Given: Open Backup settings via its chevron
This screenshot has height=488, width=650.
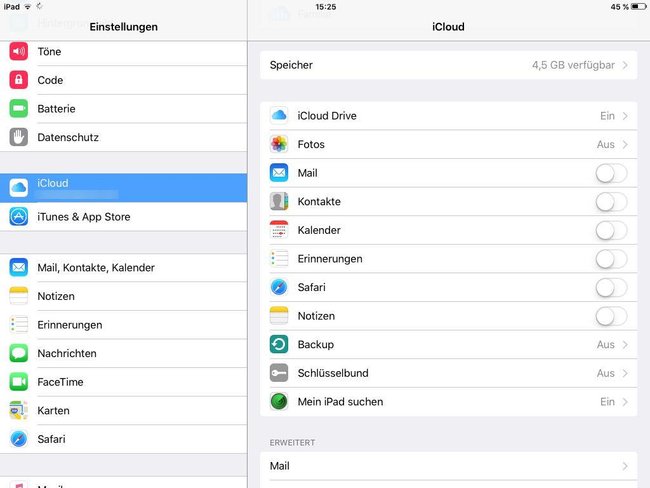Looking at the screenshot, I should point(625,345).
